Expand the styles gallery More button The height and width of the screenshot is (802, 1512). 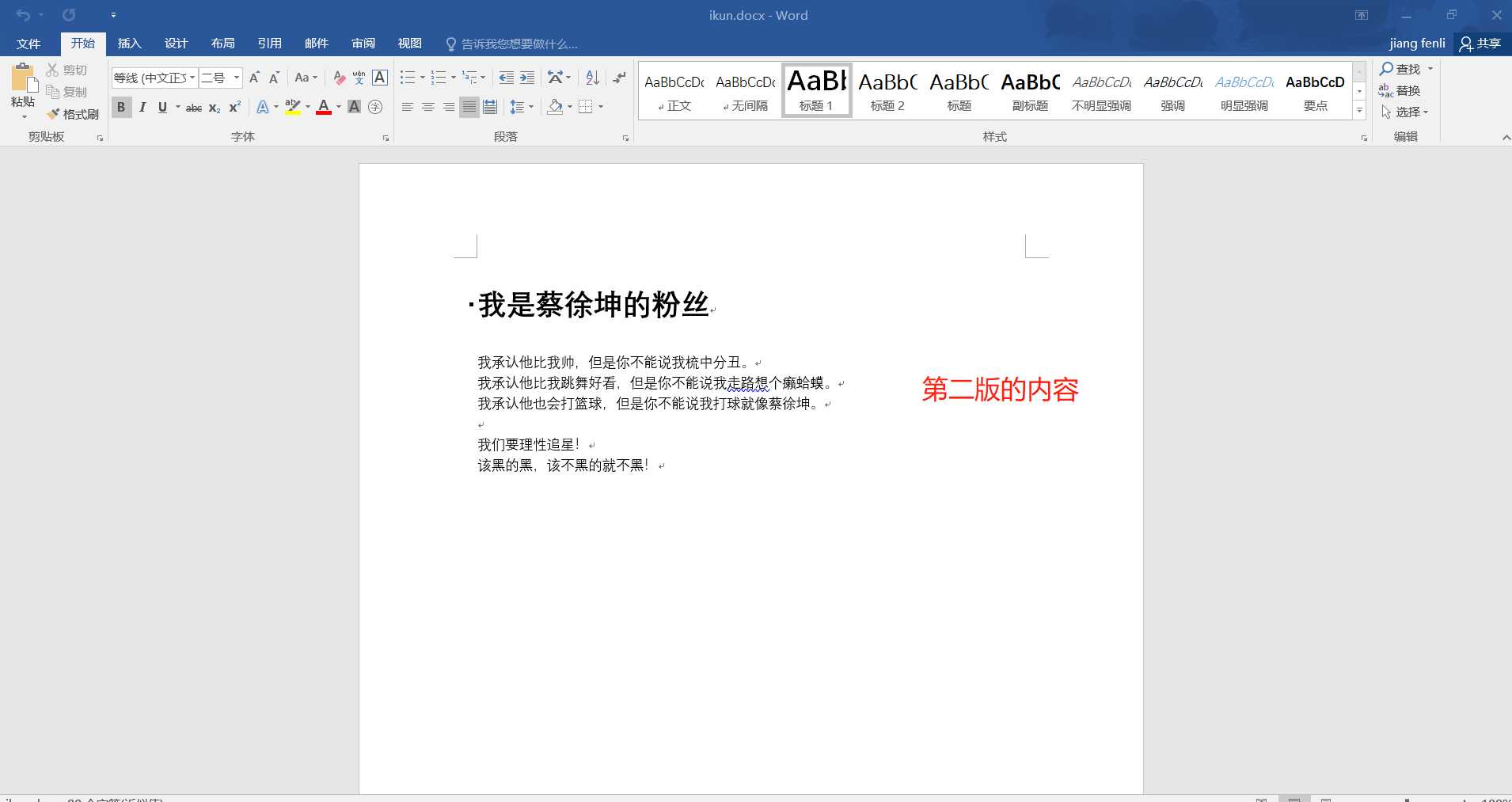1359,111
